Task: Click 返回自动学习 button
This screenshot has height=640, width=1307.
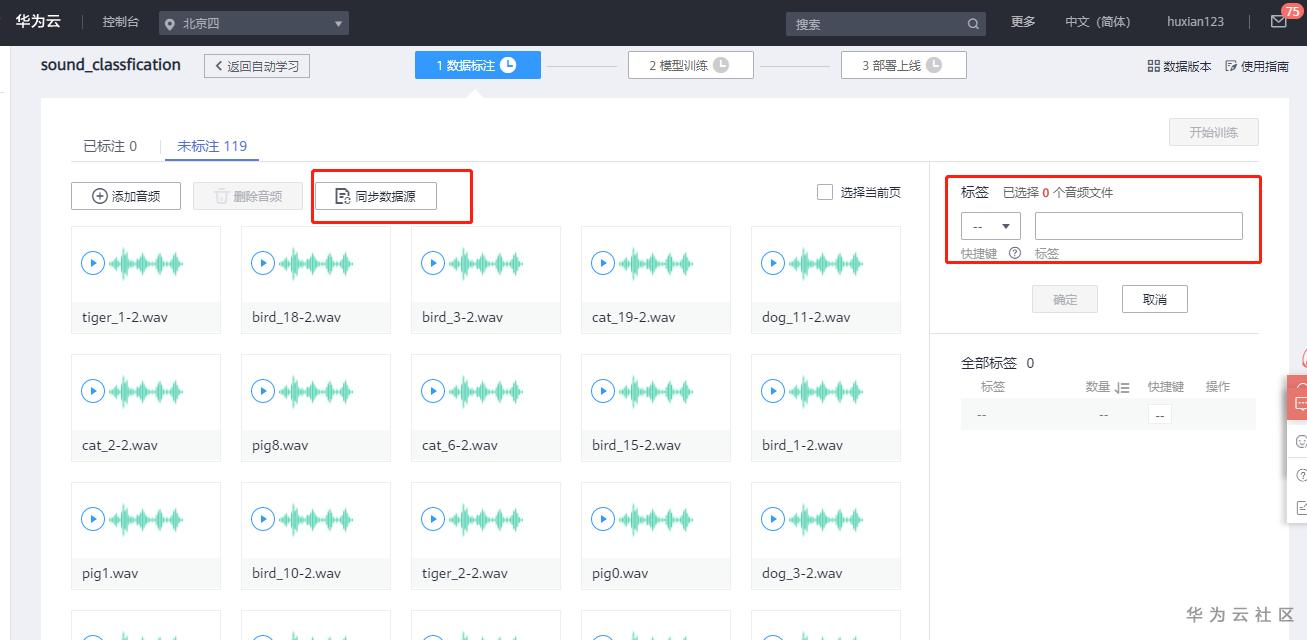Action: point(257,66)
